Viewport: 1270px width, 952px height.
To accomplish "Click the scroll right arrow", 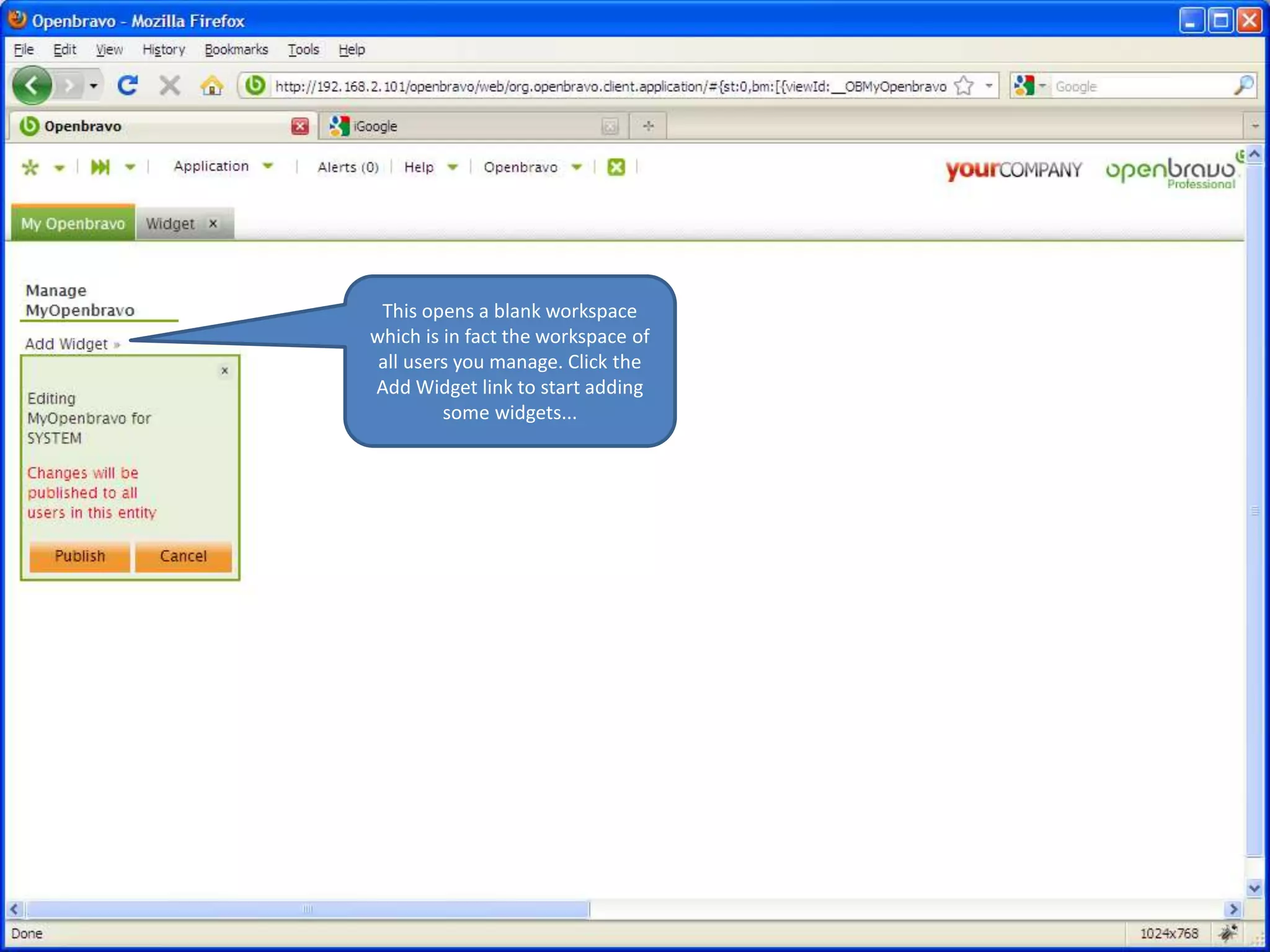I will point(1234,909).
